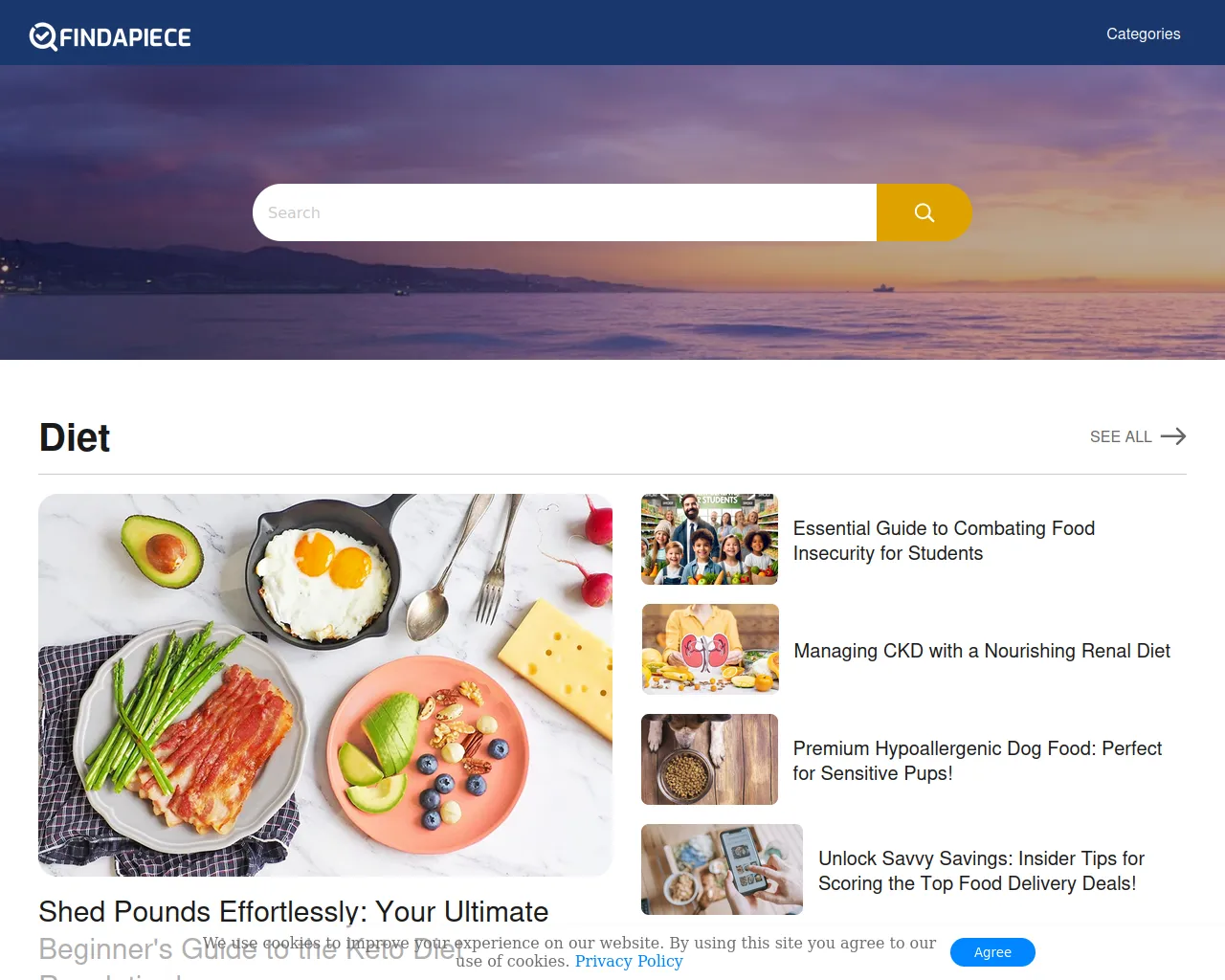
Task: Open the kidney renal diet thumbnail
Action: [710, 650]
